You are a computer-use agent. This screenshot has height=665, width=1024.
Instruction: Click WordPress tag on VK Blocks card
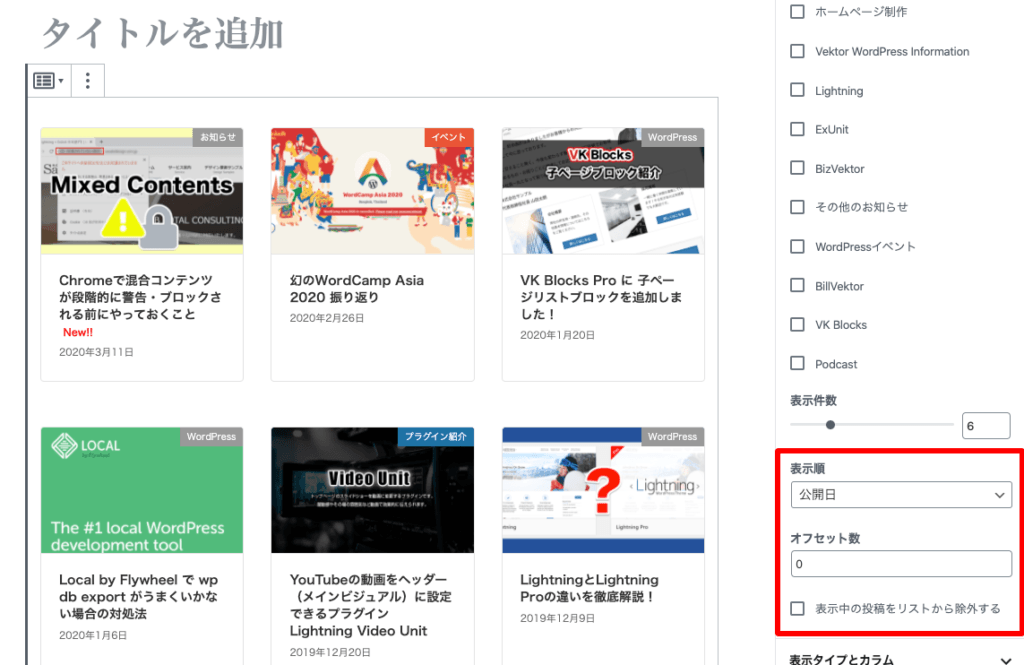[672, 137]
